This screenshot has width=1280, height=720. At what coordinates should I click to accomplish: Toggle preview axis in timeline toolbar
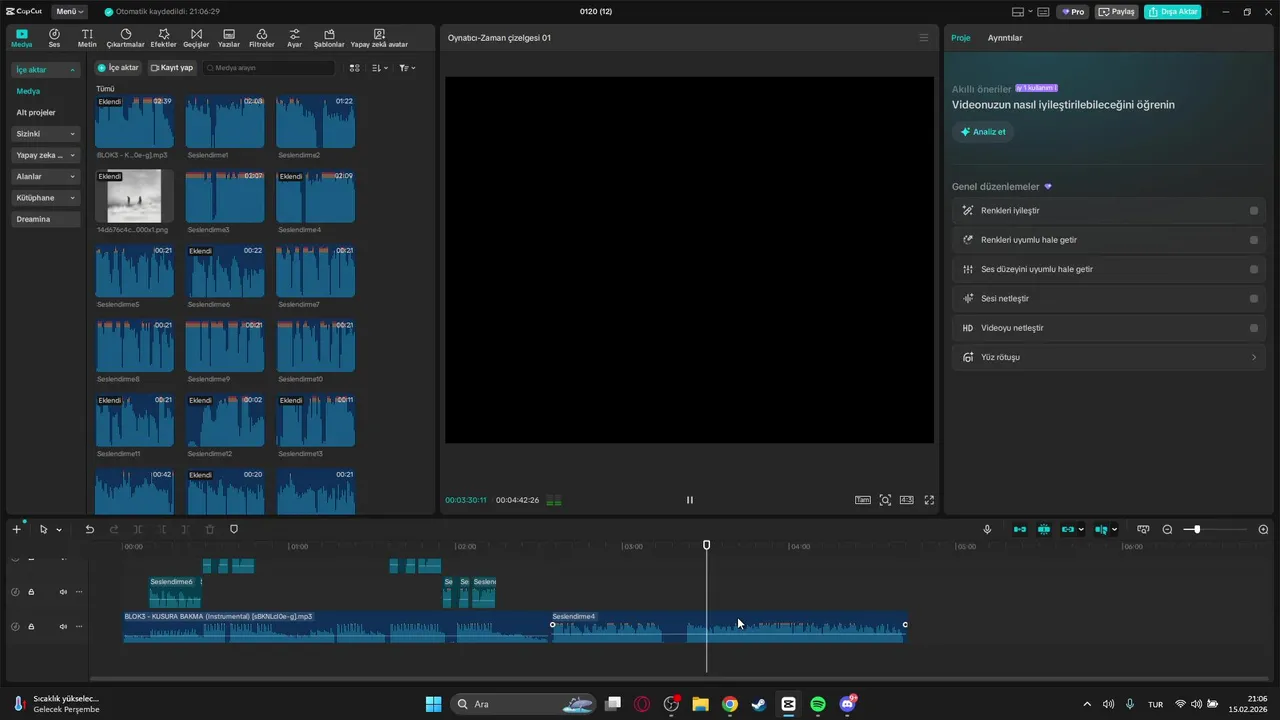point(1101,529)
